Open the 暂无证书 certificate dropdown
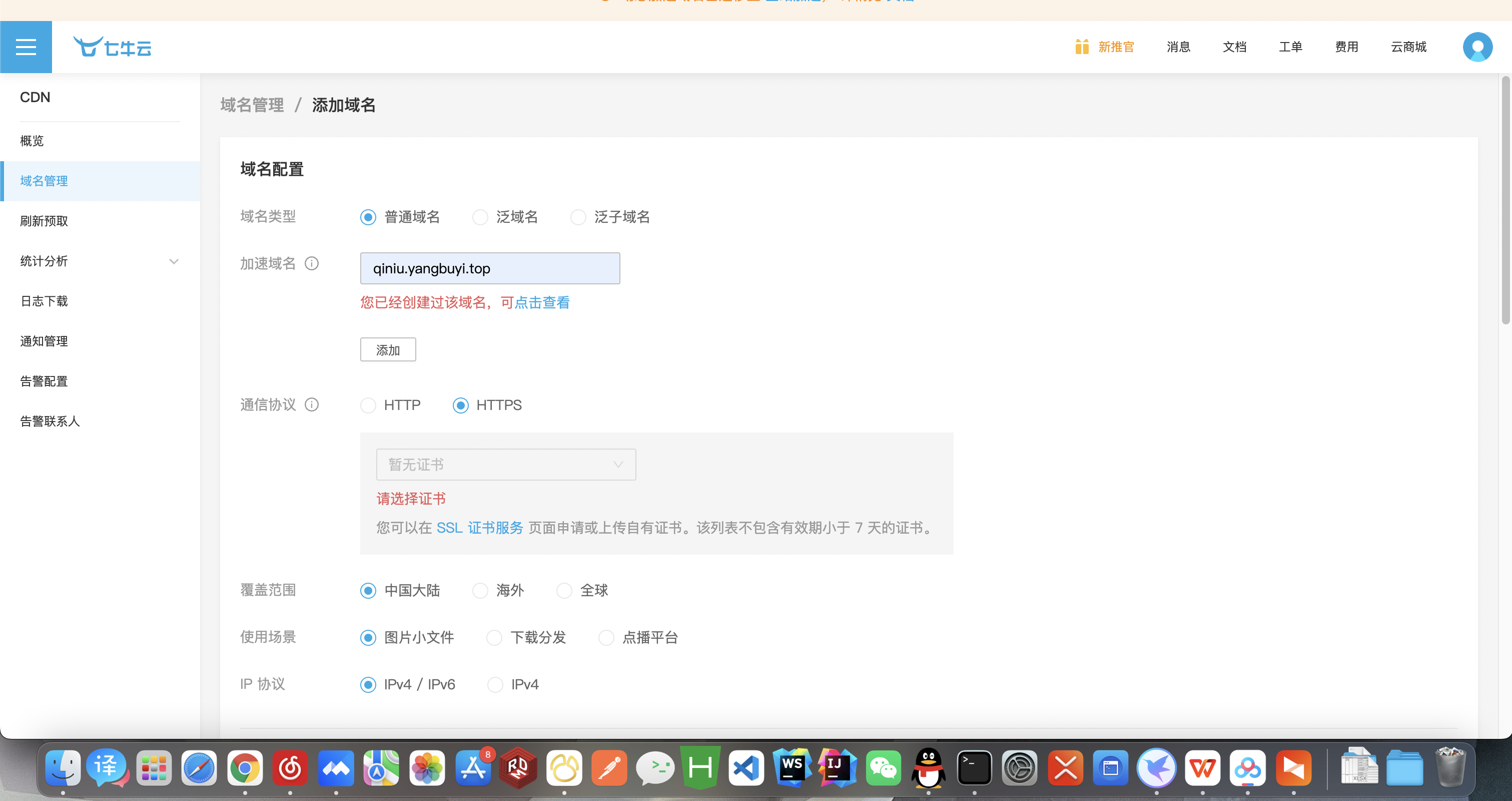The image size is (1512, 801). (506, 465)
